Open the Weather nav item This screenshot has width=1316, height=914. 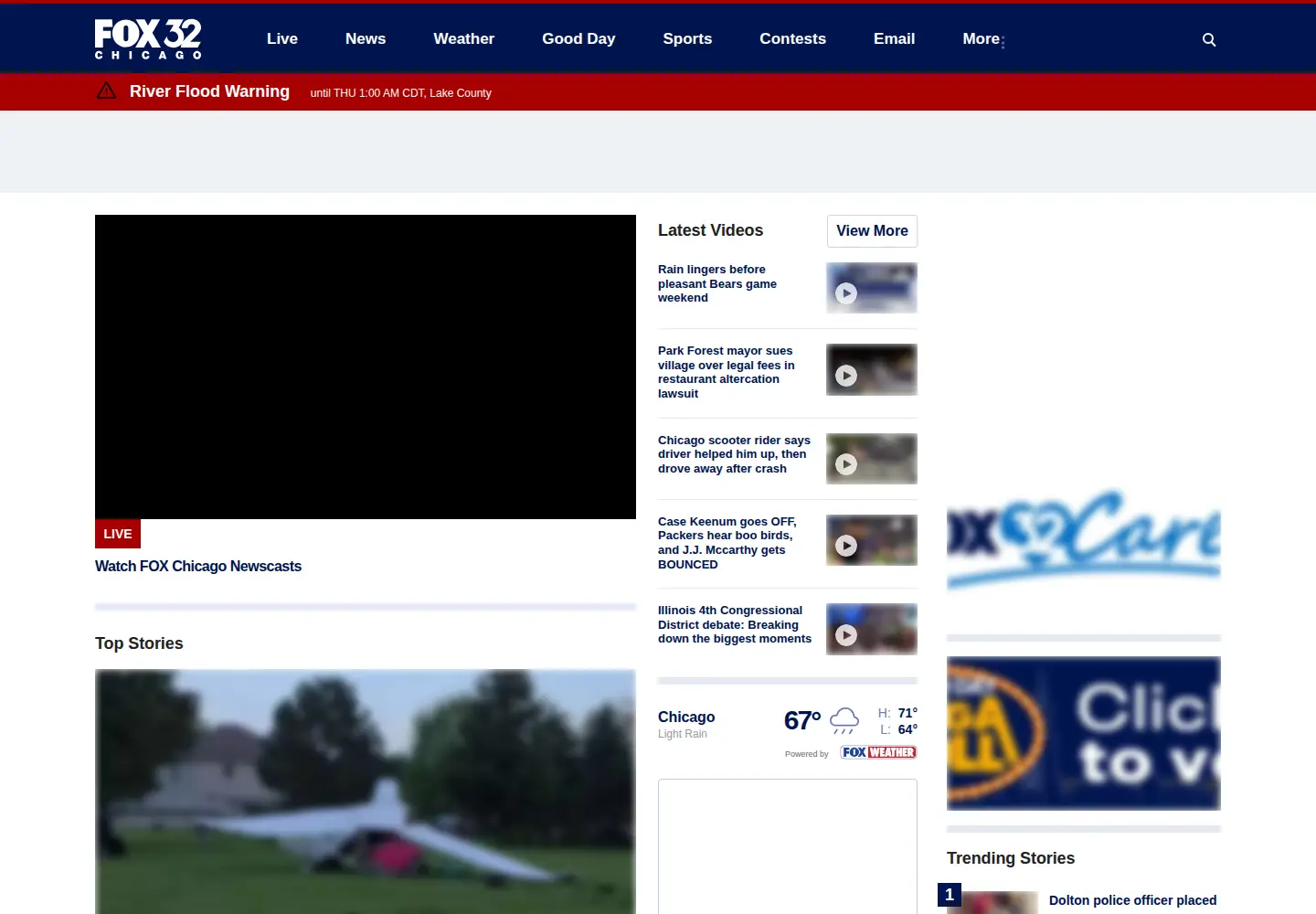tap(464, 38)
